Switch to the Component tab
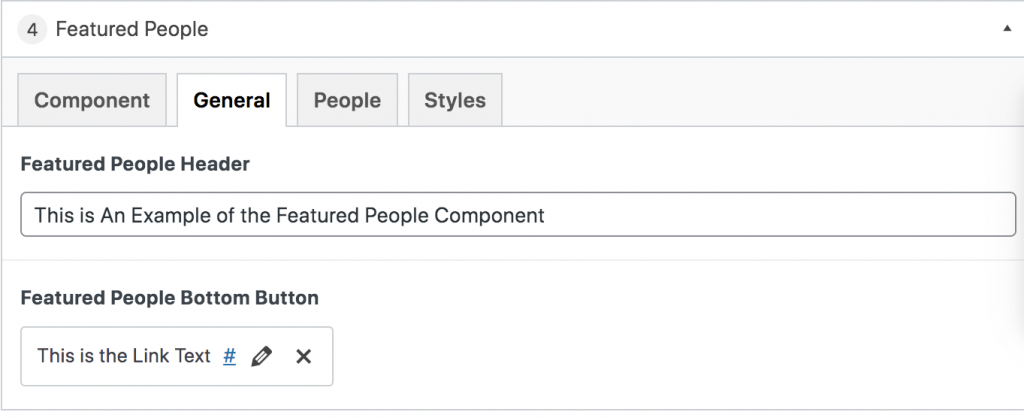Screen dimensions: 1024x418 92,100
